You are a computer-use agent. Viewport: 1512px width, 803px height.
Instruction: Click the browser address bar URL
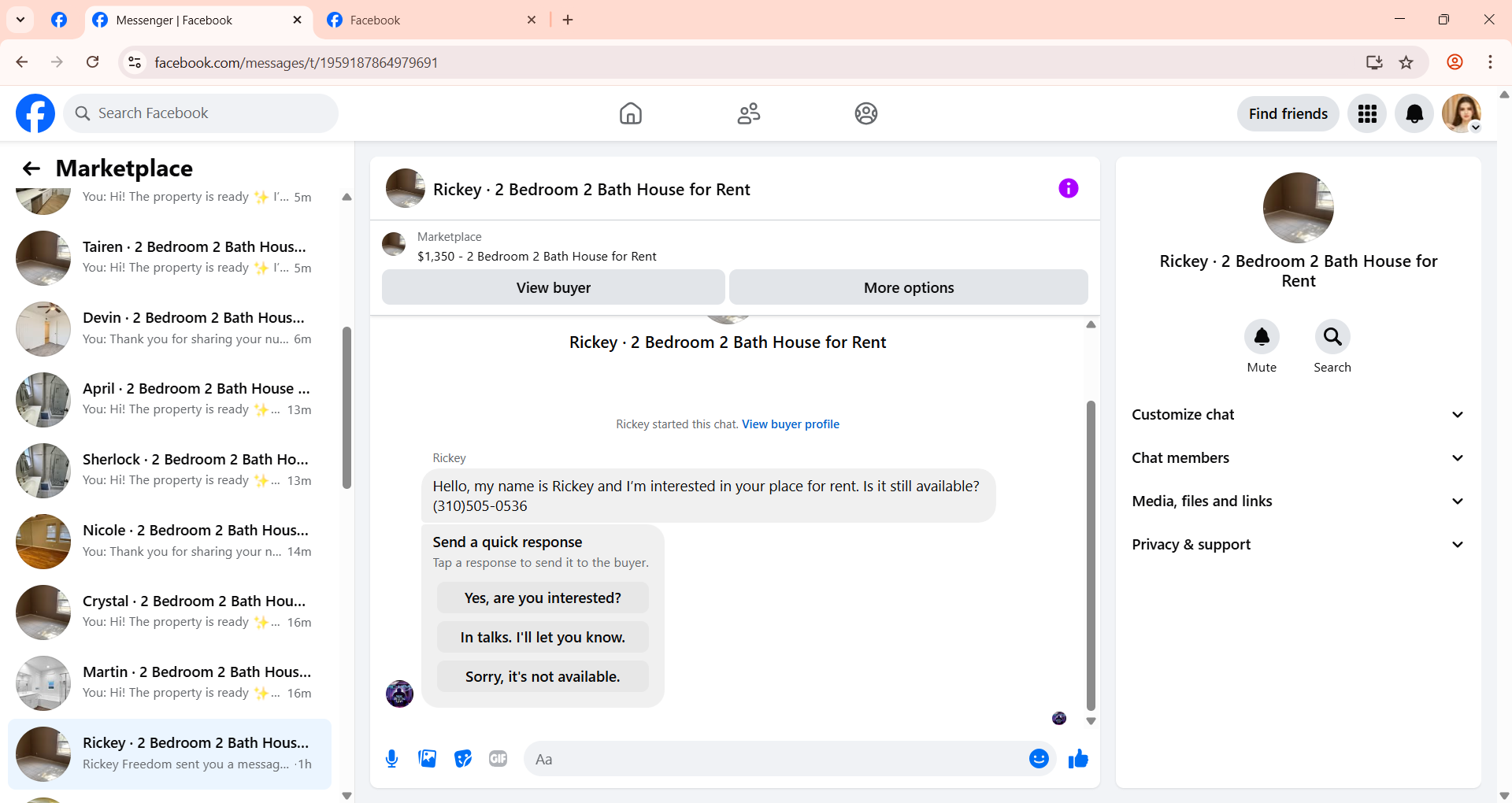click(296, 62)
